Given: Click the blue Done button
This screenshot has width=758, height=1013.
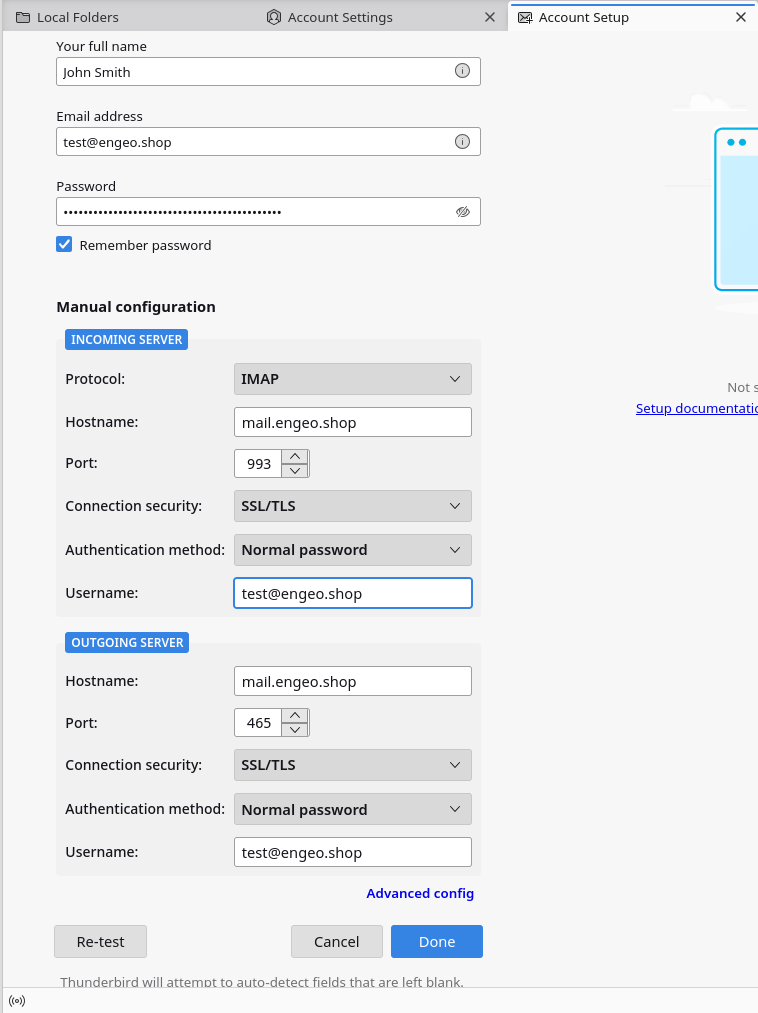Looking at the screenshot, I should [436, 941].
